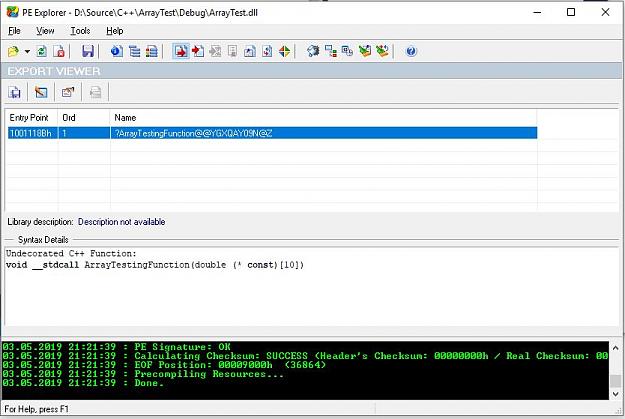Click the grayed-out print icon in Export Viewer
This screenshot has height=419, width=625.
coord(95,92)
